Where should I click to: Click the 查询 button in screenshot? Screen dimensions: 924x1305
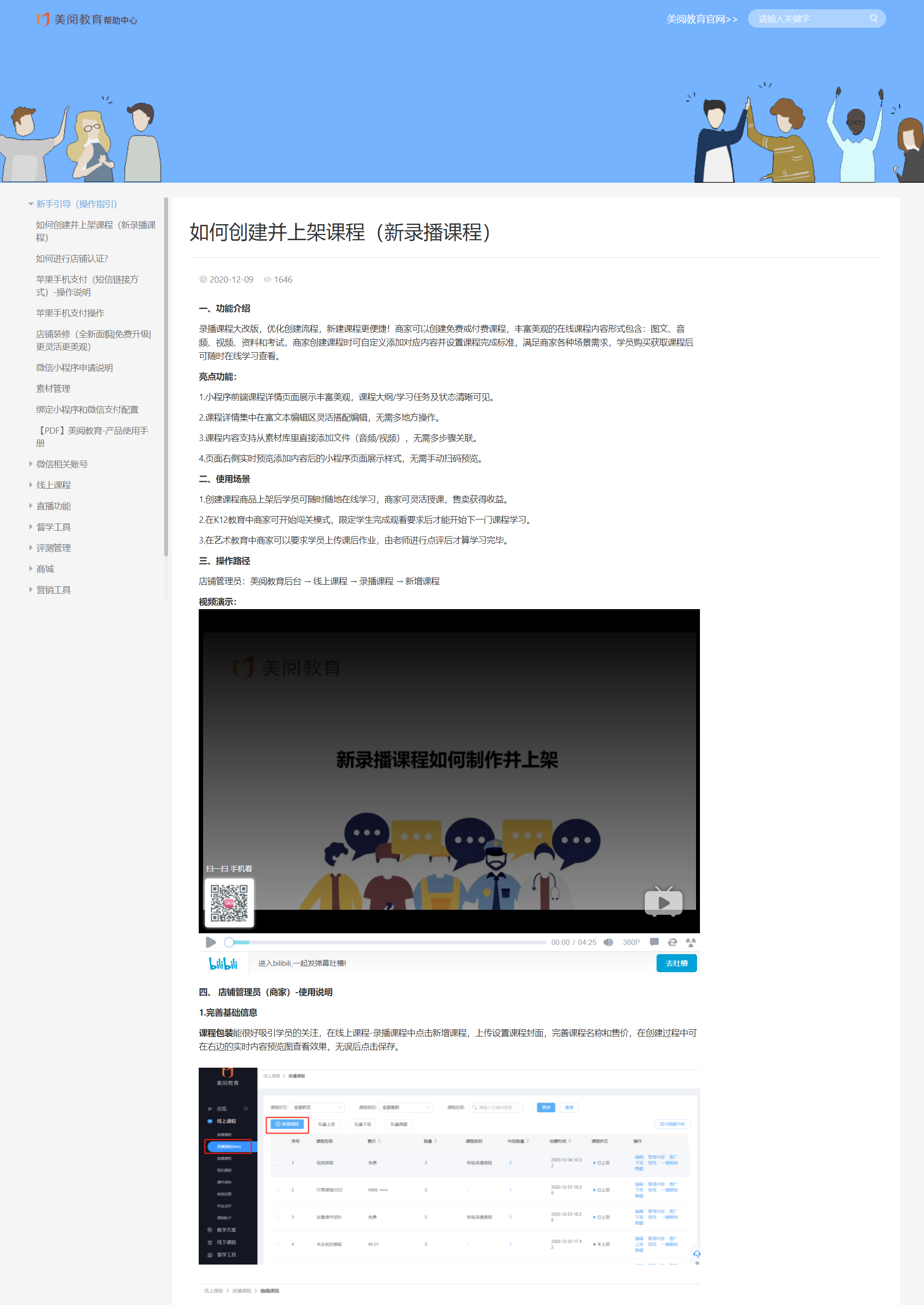pyautogui.click(x=546, y=1108)
